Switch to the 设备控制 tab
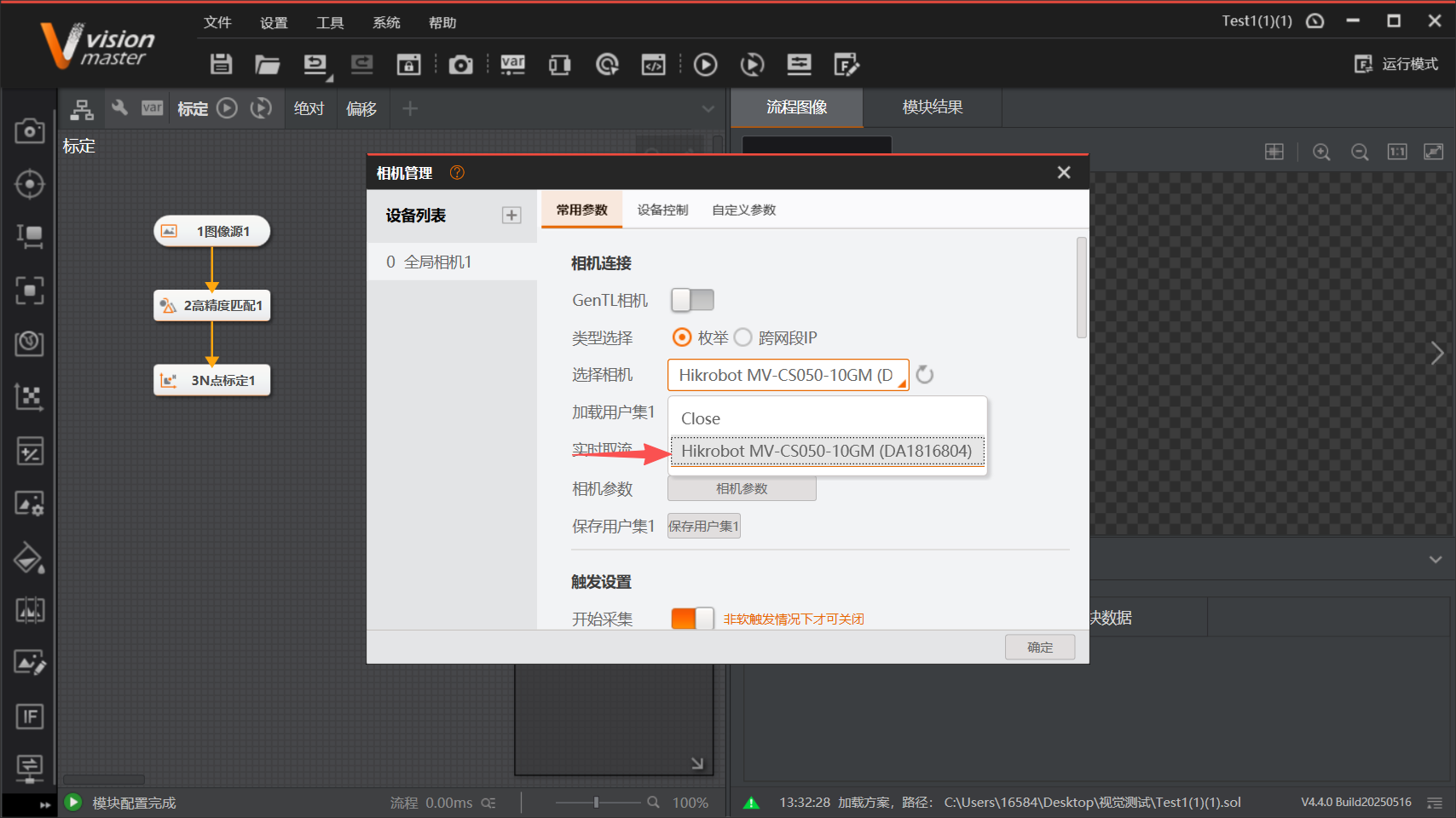Image resolution: width=1456 pixels, height=818 pixels. point(662,210)
